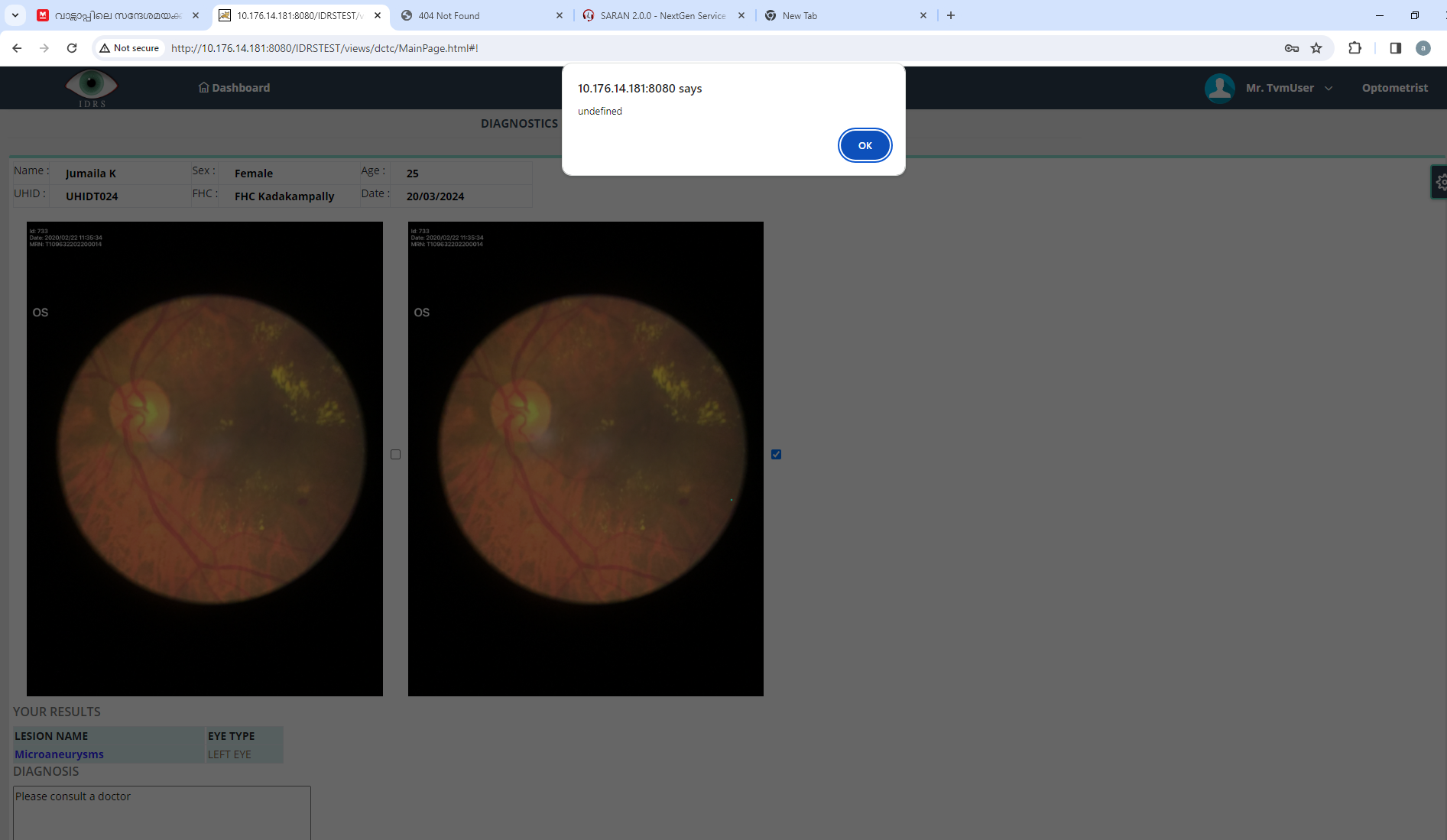Click the browser address bar URL
Image resolution: width=1447 pixels, height=840 pixels.
coord(325,48)
